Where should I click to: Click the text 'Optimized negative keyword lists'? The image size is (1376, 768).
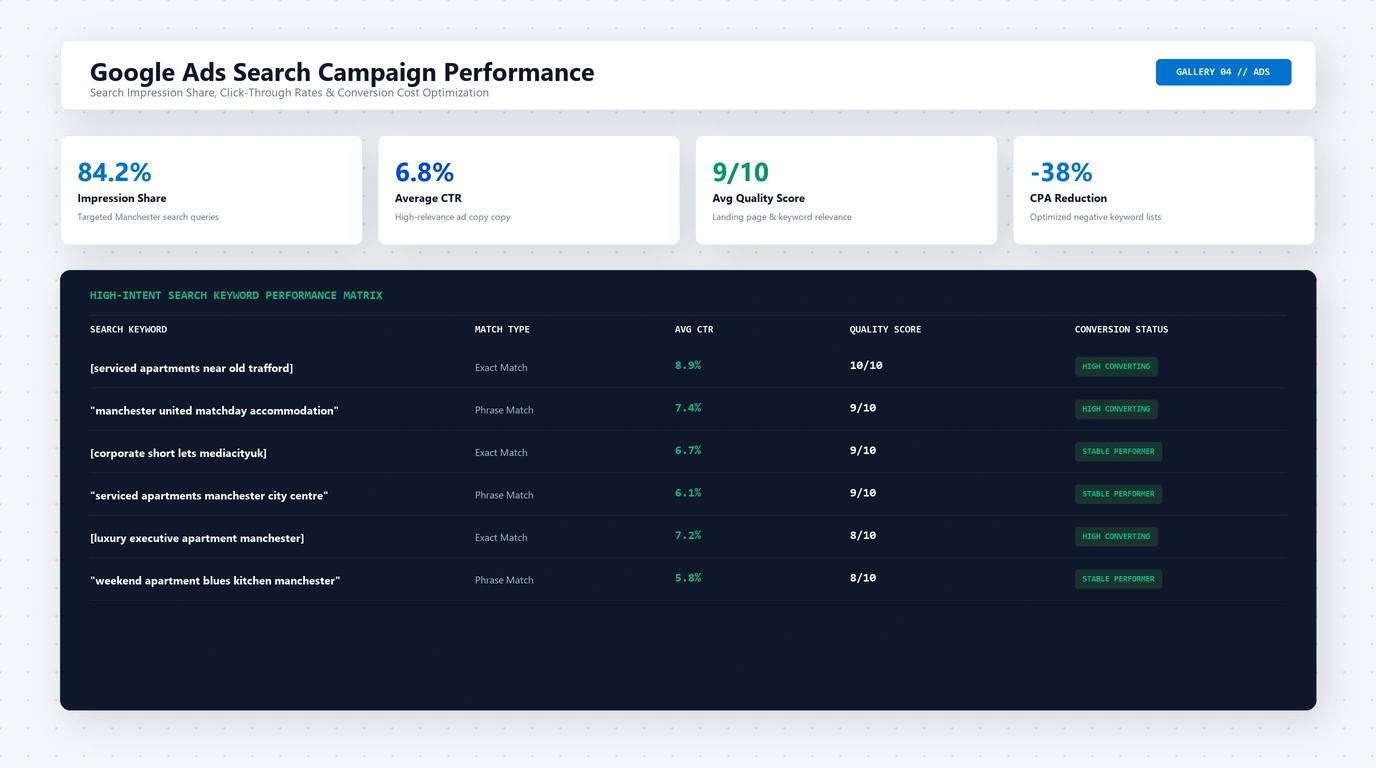1096,217
